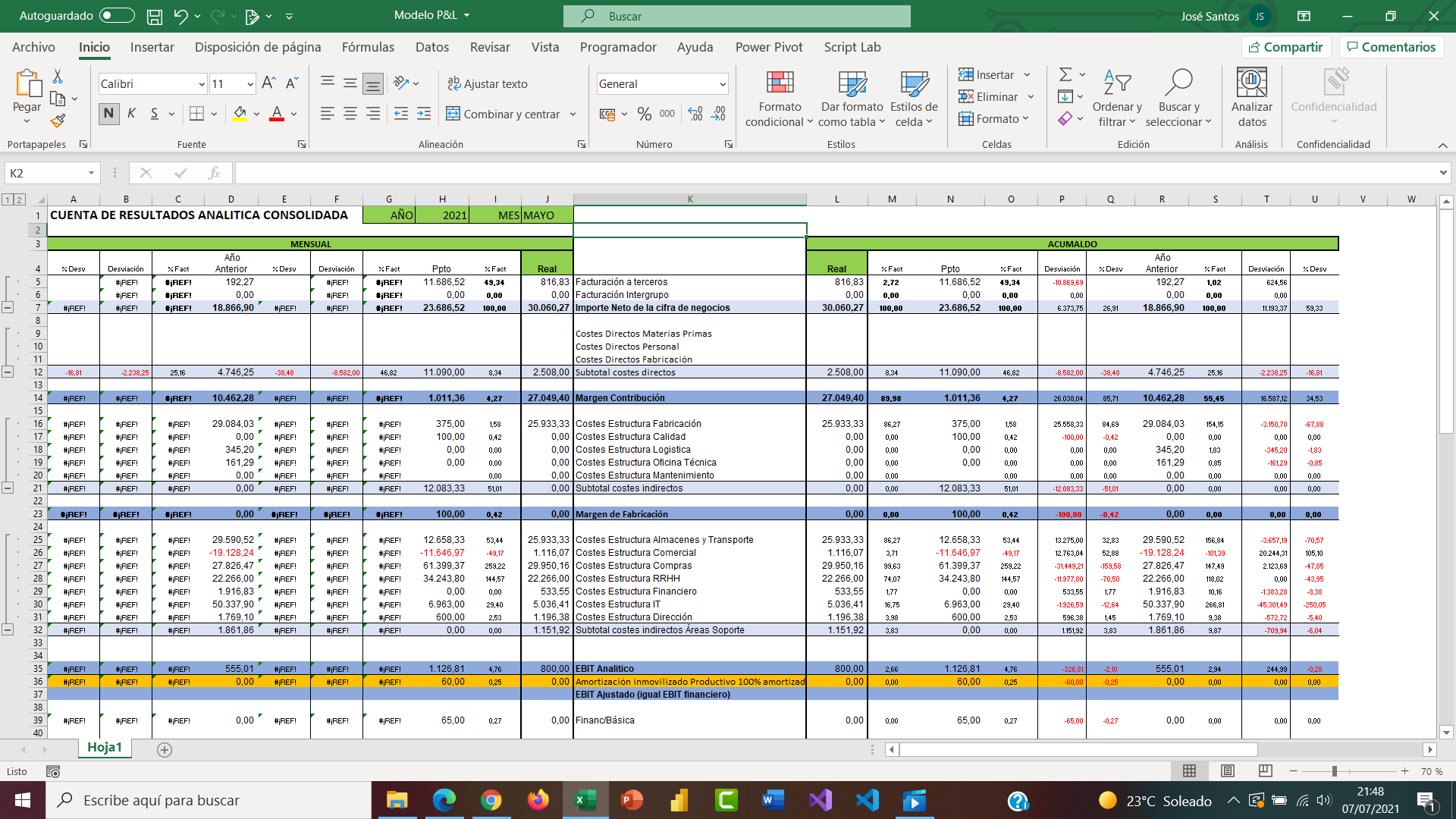Apply the yellow fill color

(x=240, y=114)
